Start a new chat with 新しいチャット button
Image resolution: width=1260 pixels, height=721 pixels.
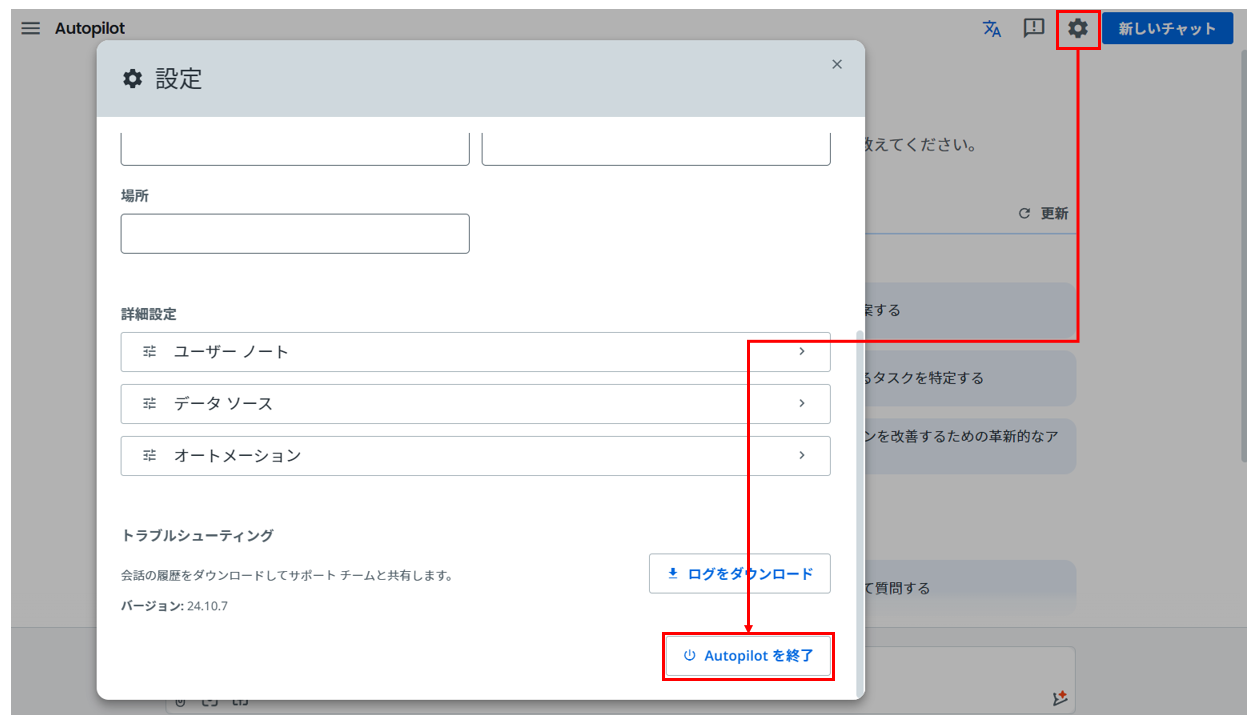click(x=1167, y=29)
